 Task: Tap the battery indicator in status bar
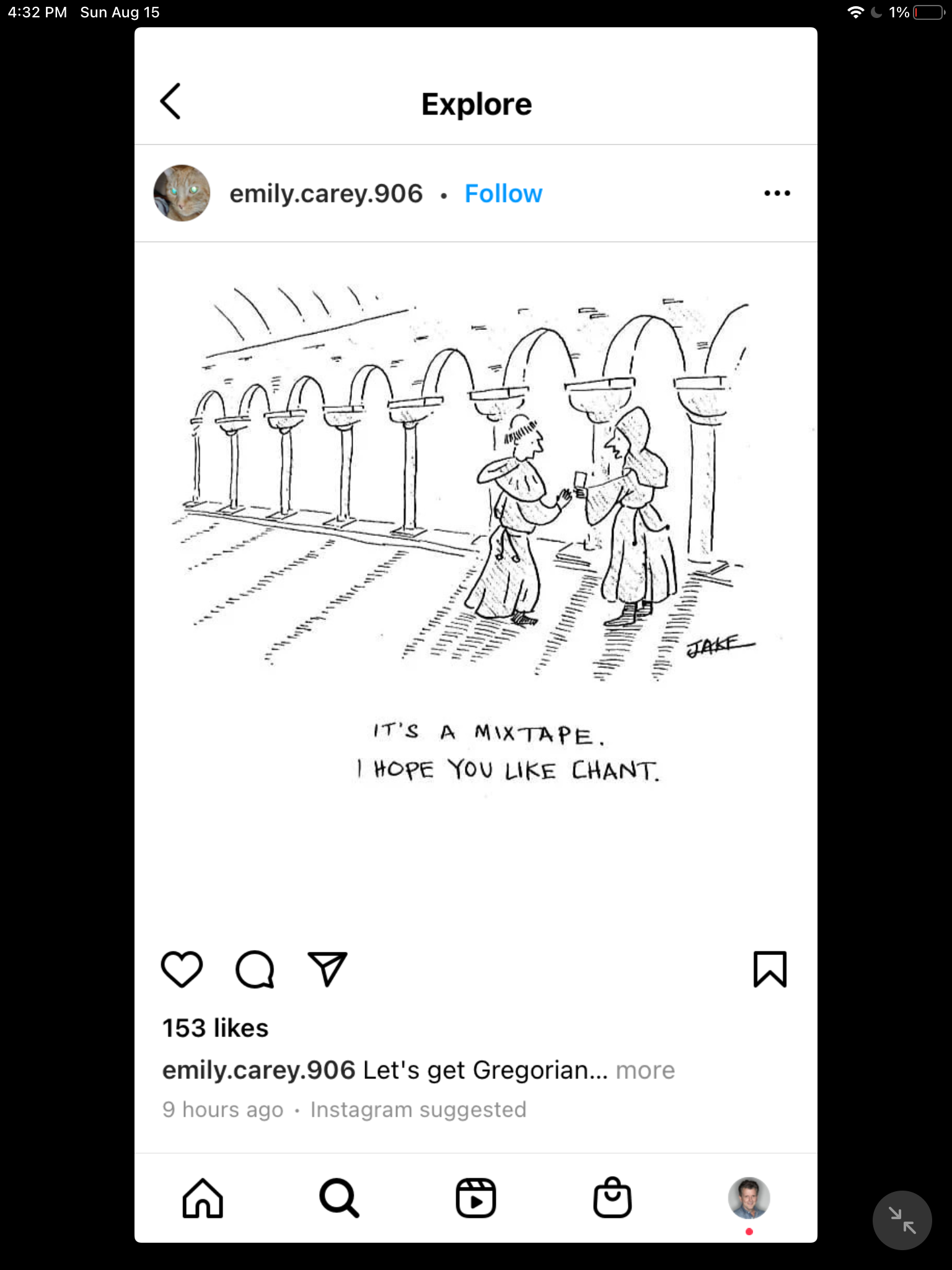[x=928, y=12]
